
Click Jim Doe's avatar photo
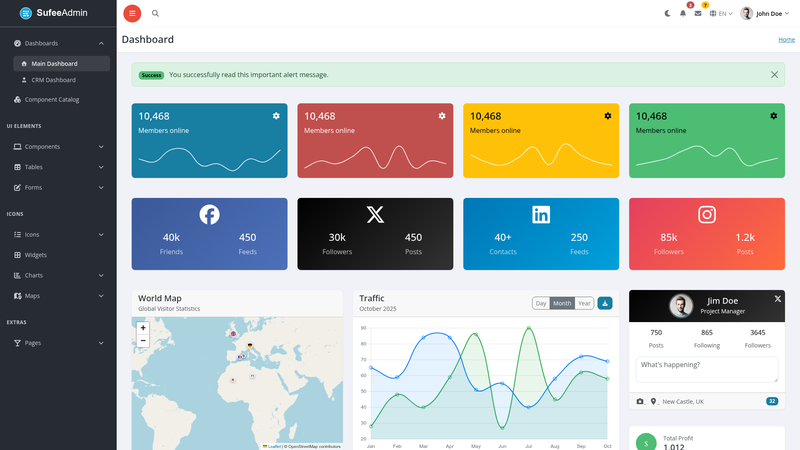[x=681, y=306]
